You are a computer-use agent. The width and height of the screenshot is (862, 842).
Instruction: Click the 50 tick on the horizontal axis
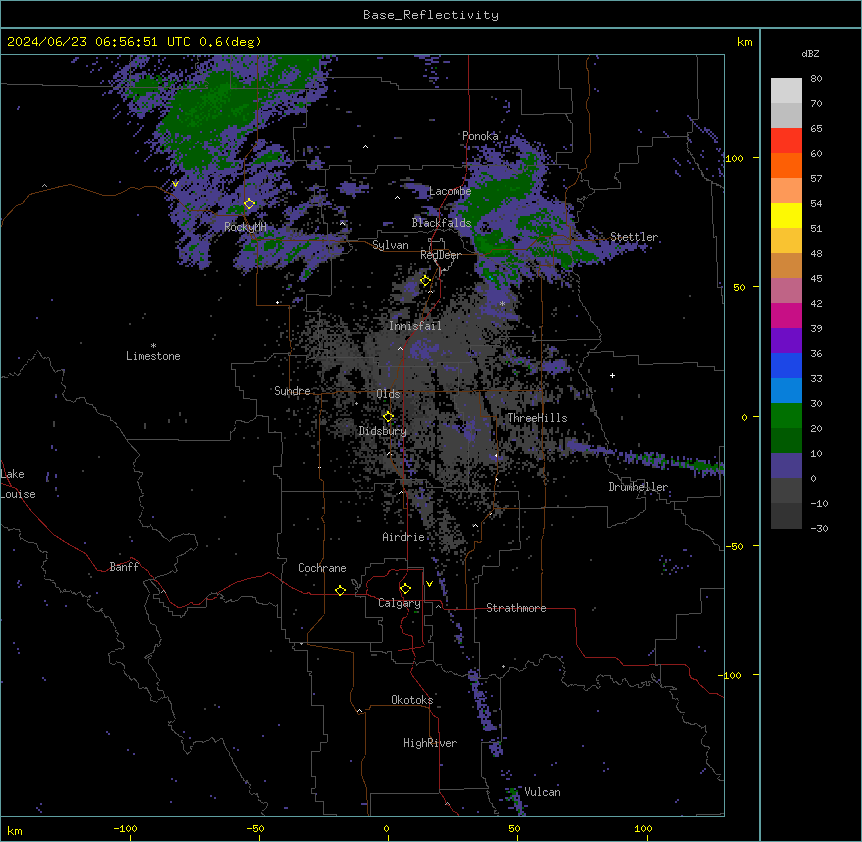(x=515, y=828)
